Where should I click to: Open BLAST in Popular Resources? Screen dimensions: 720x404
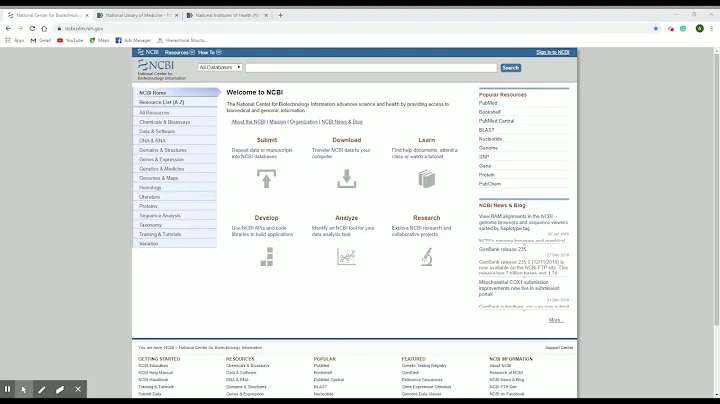[x=487, y=130]
